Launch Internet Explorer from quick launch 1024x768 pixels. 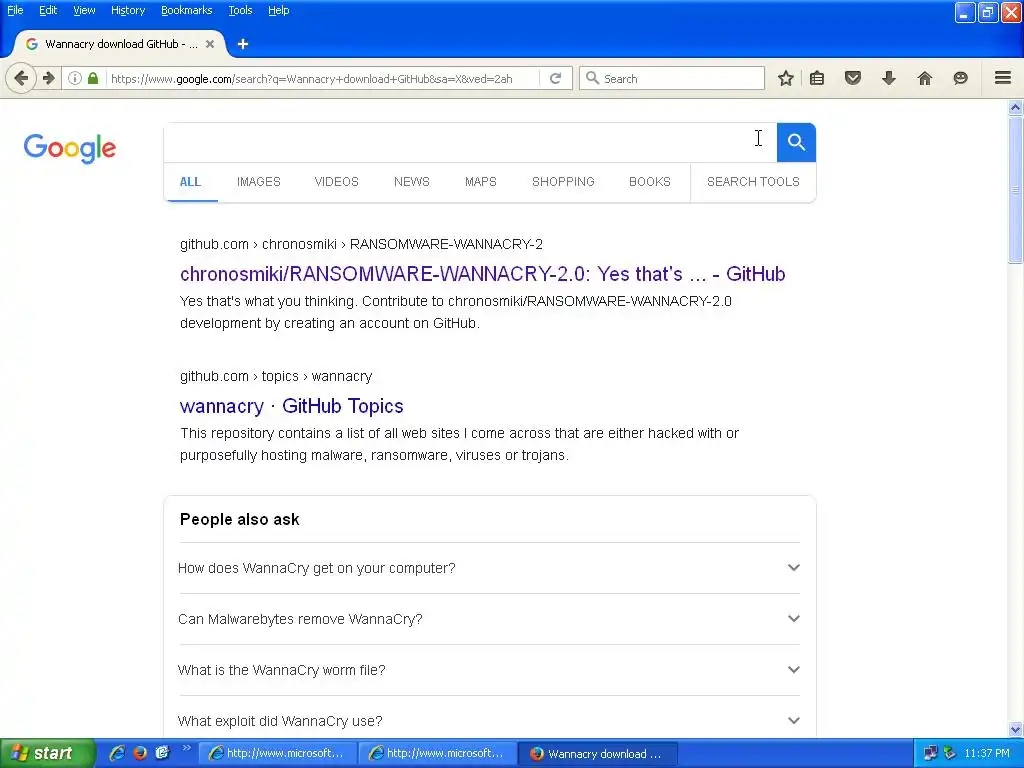117,753
